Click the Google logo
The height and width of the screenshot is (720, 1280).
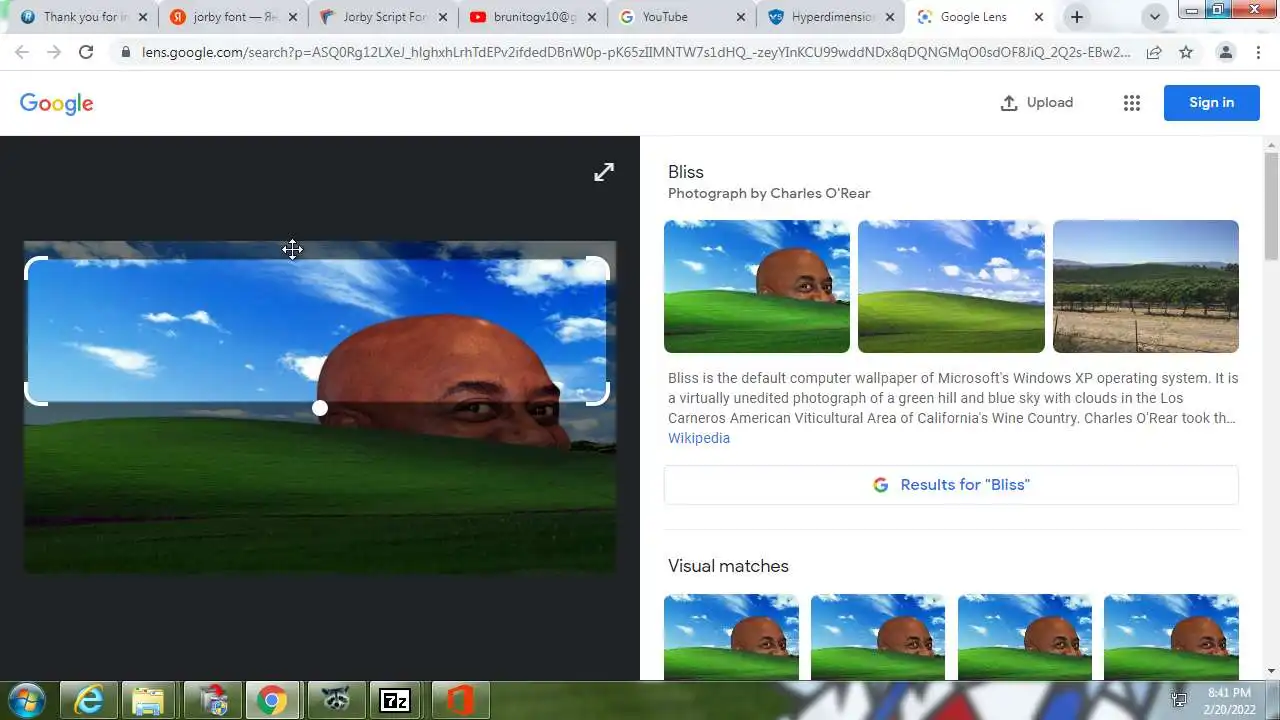point(57,103)
